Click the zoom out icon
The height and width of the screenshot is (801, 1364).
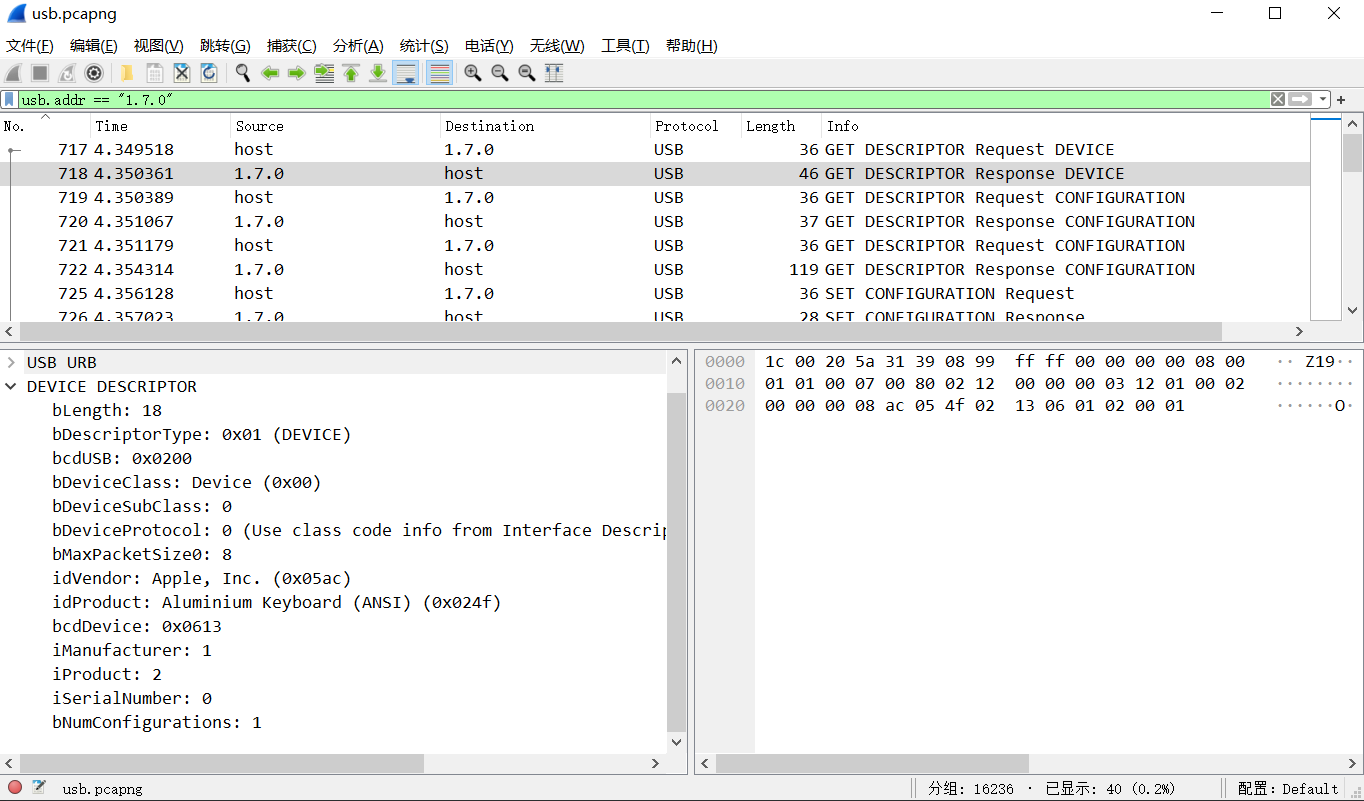[500, 73]
